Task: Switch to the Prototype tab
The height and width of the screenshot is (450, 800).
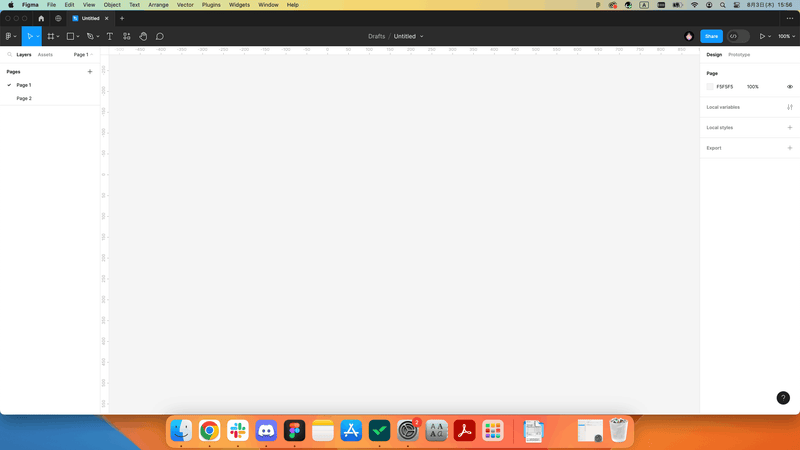Action: [x=739, y=55]
